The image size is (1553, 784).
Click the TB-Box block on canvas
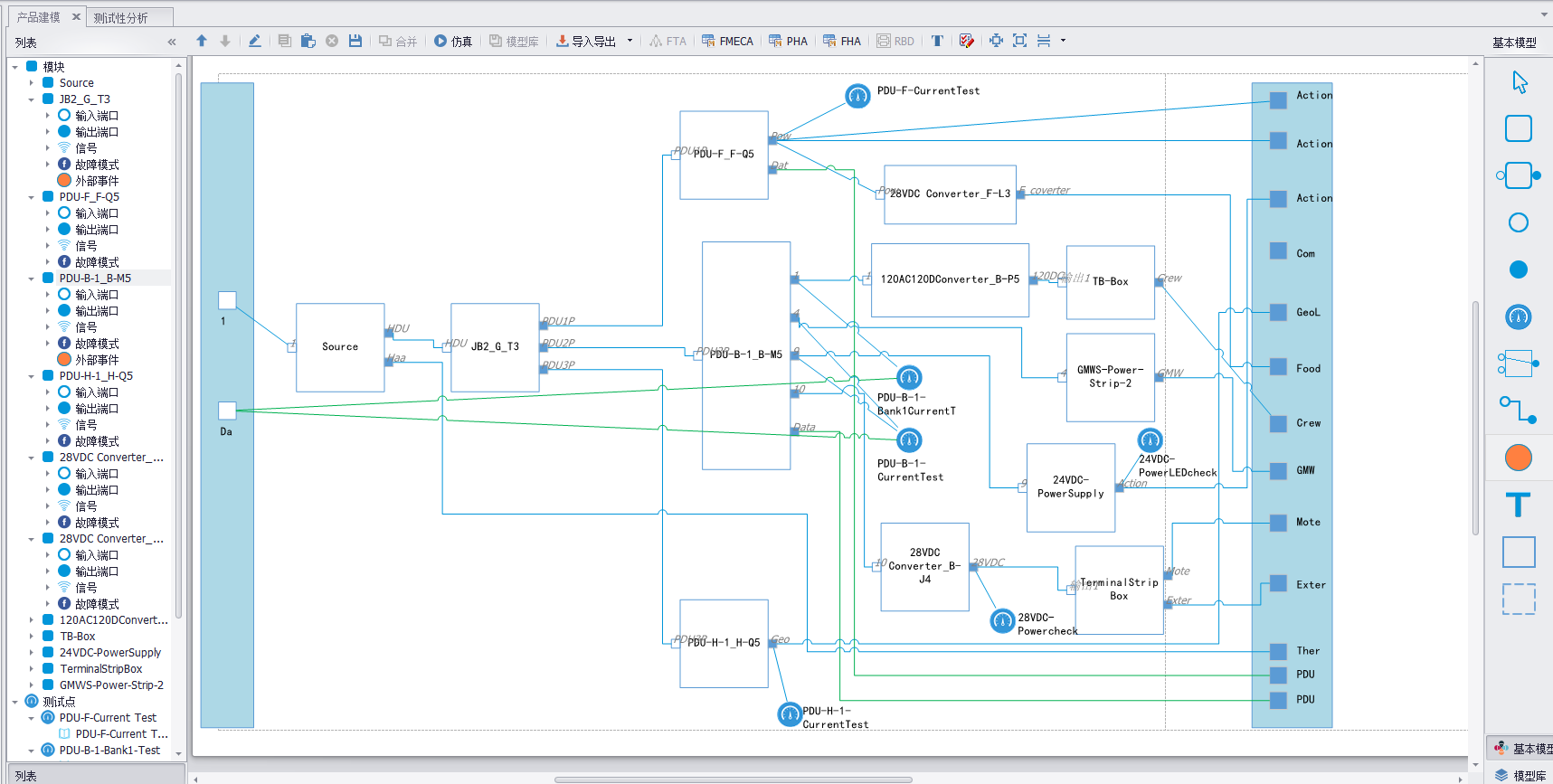point(1111,282)
